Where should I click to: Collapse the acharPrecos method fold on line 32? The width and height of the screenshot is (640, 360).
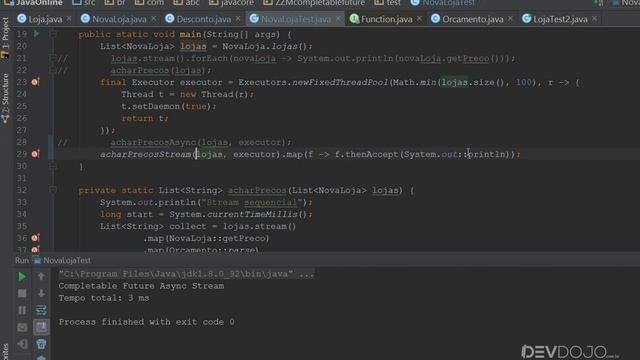pyautogui.click(x=53, y=190)
